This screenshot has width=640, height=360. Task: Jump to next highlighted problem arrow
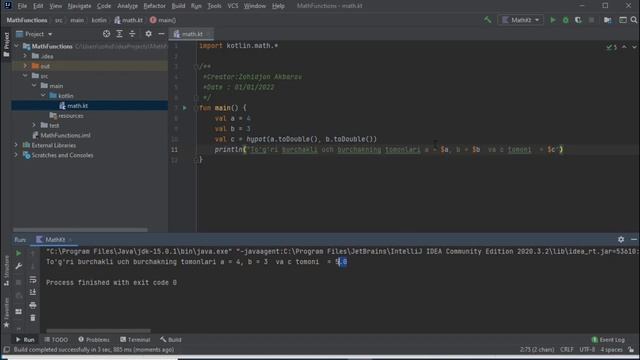pos(634,47)
